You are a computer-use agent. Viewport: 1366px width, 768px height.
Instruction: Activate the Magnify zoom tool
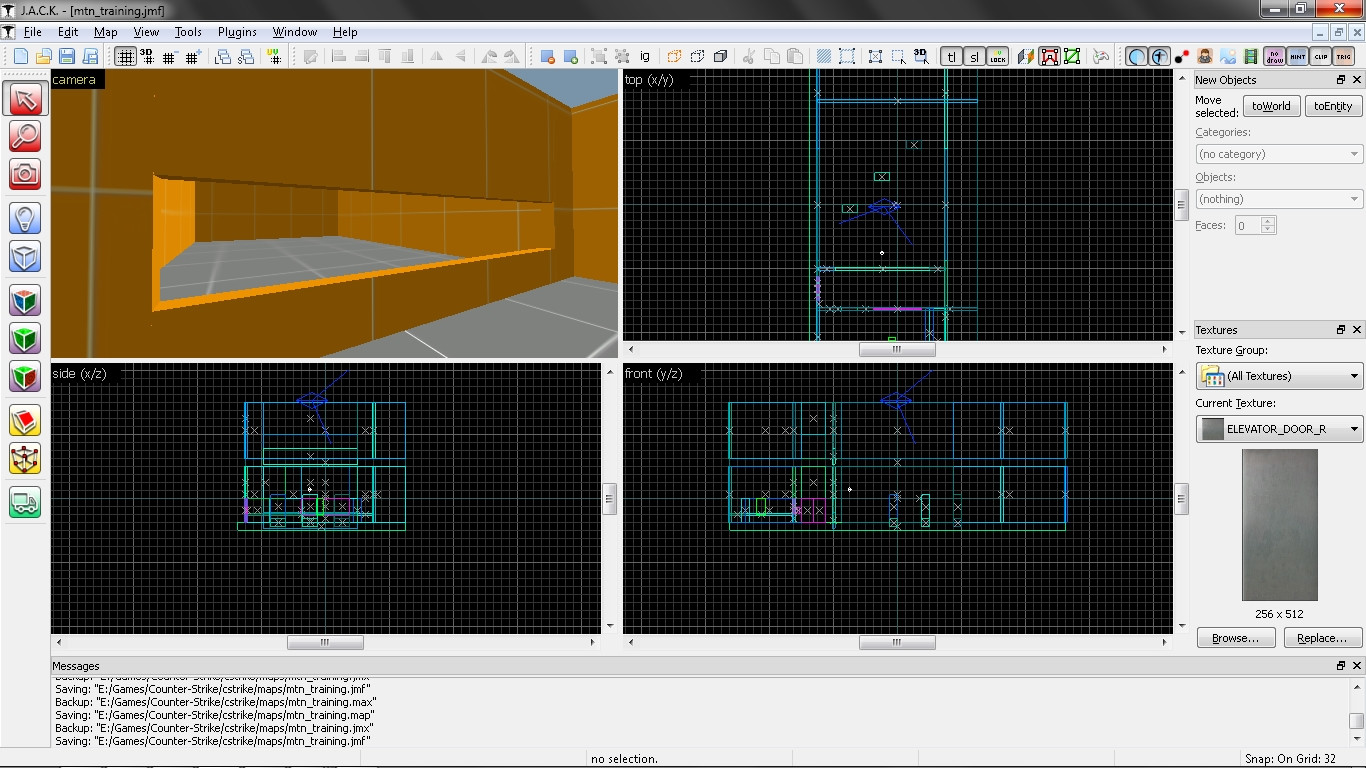(x=25, y=135)
